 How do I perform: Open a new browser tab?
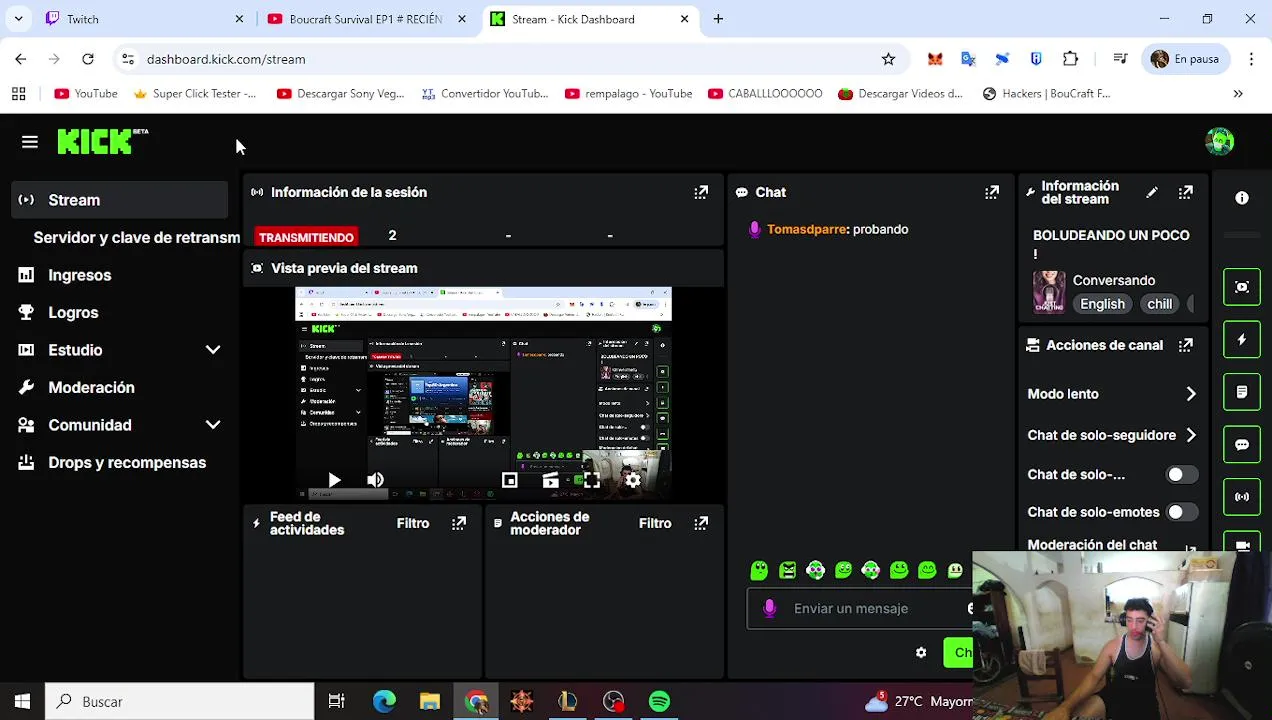(718, 19)
